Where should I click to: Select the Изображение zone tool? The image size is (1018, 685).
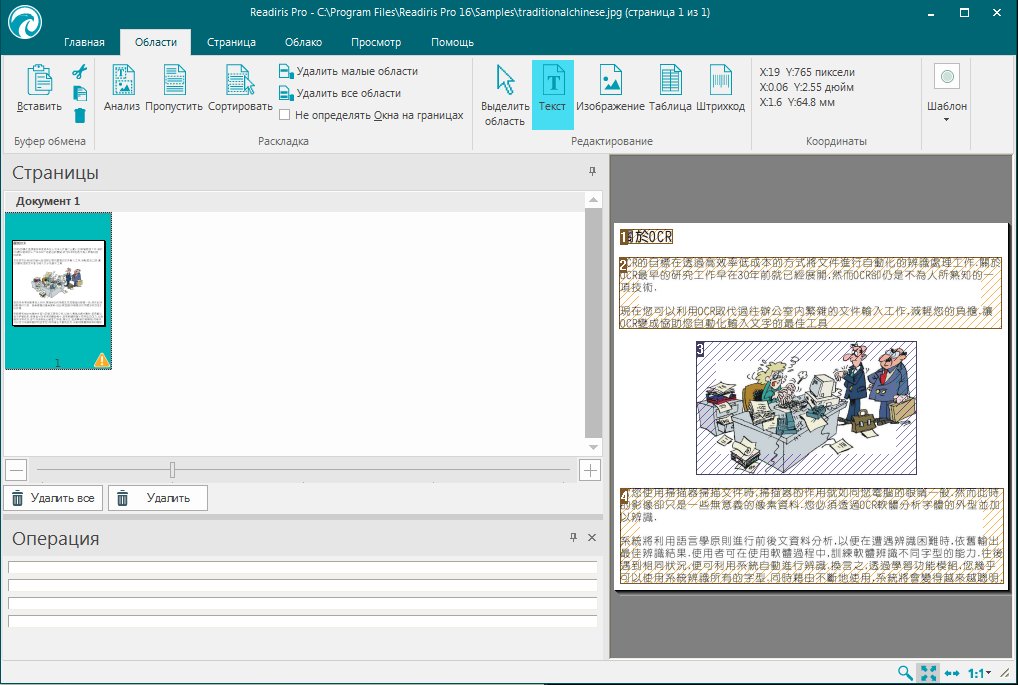(x=610, y=88)
